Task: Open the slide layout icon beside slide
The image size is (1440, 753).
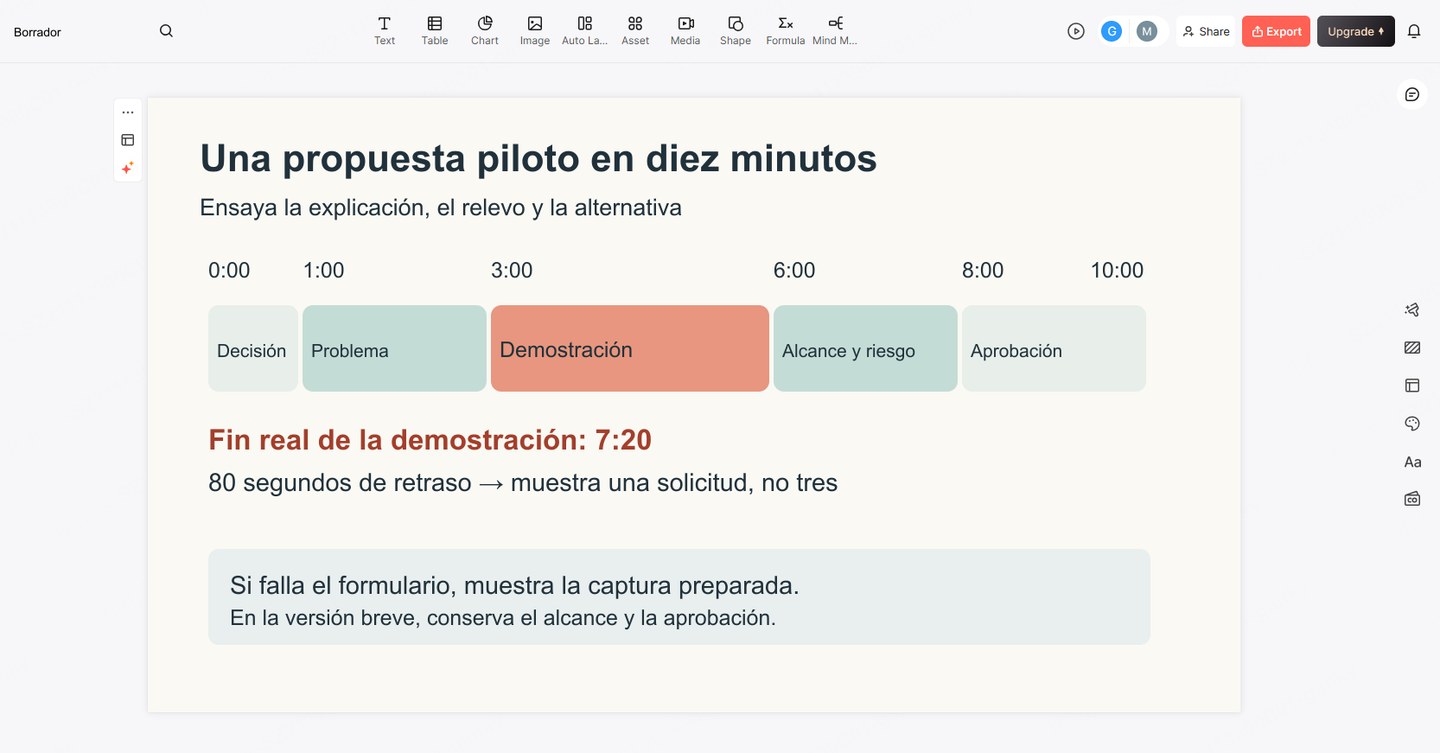Action: pyautogui.click(x=128, y=140)
